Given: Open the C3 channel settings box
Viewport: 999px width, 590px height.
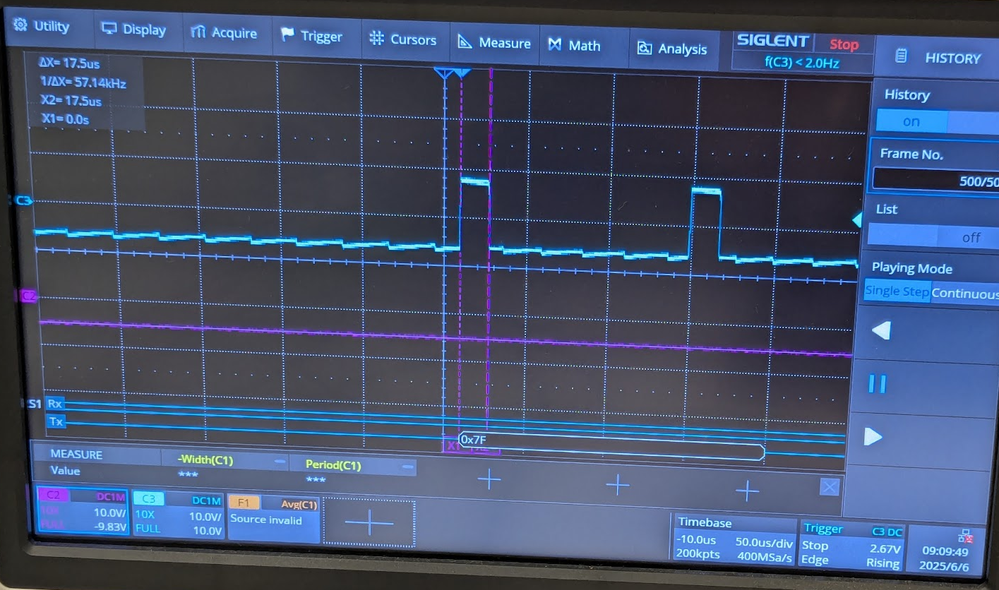Looking at the screenshot, I should click(x=178, y=515).
